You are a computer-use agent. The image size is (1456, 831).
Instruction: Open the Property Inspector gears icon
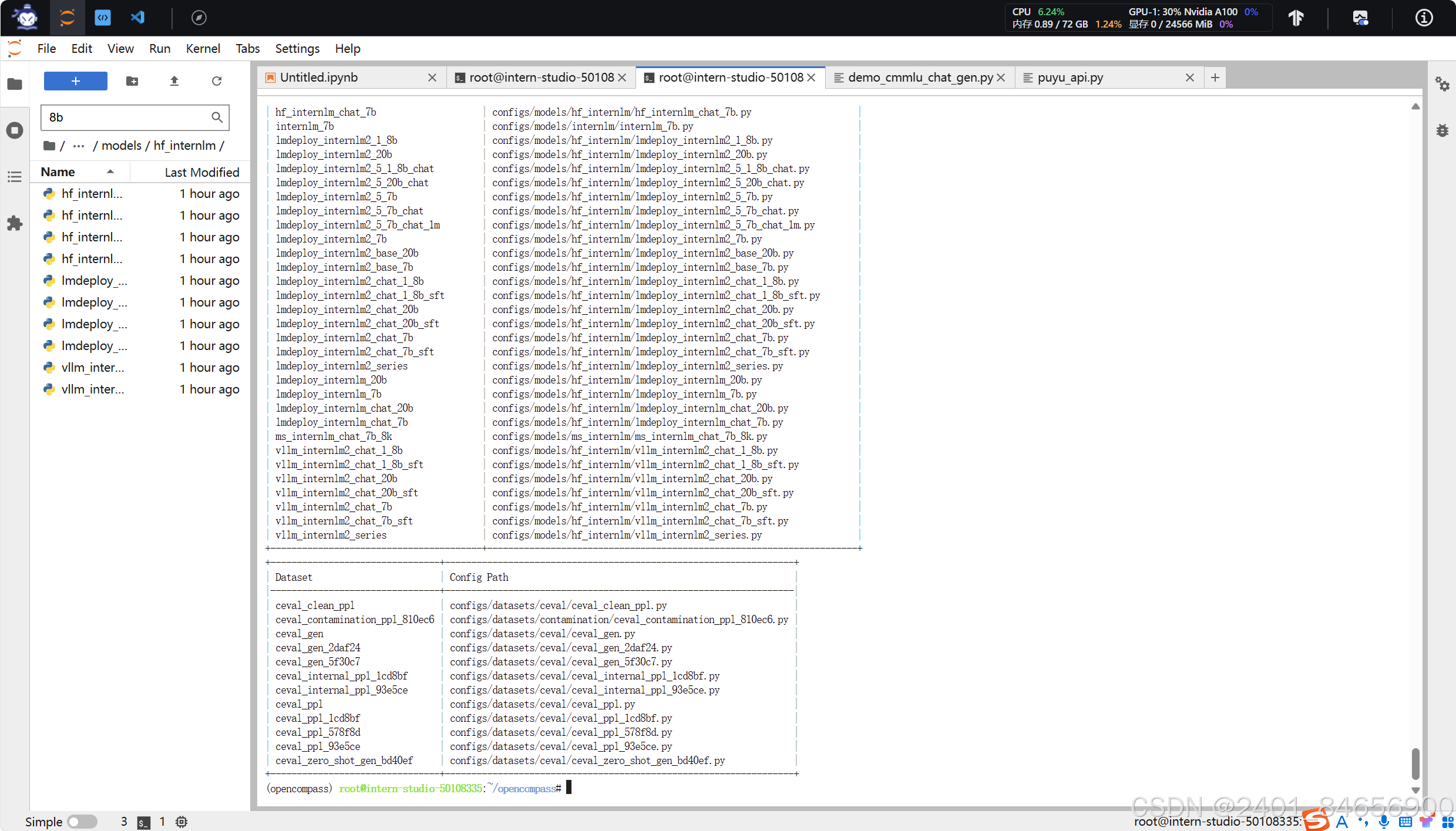coord(1442,84)
